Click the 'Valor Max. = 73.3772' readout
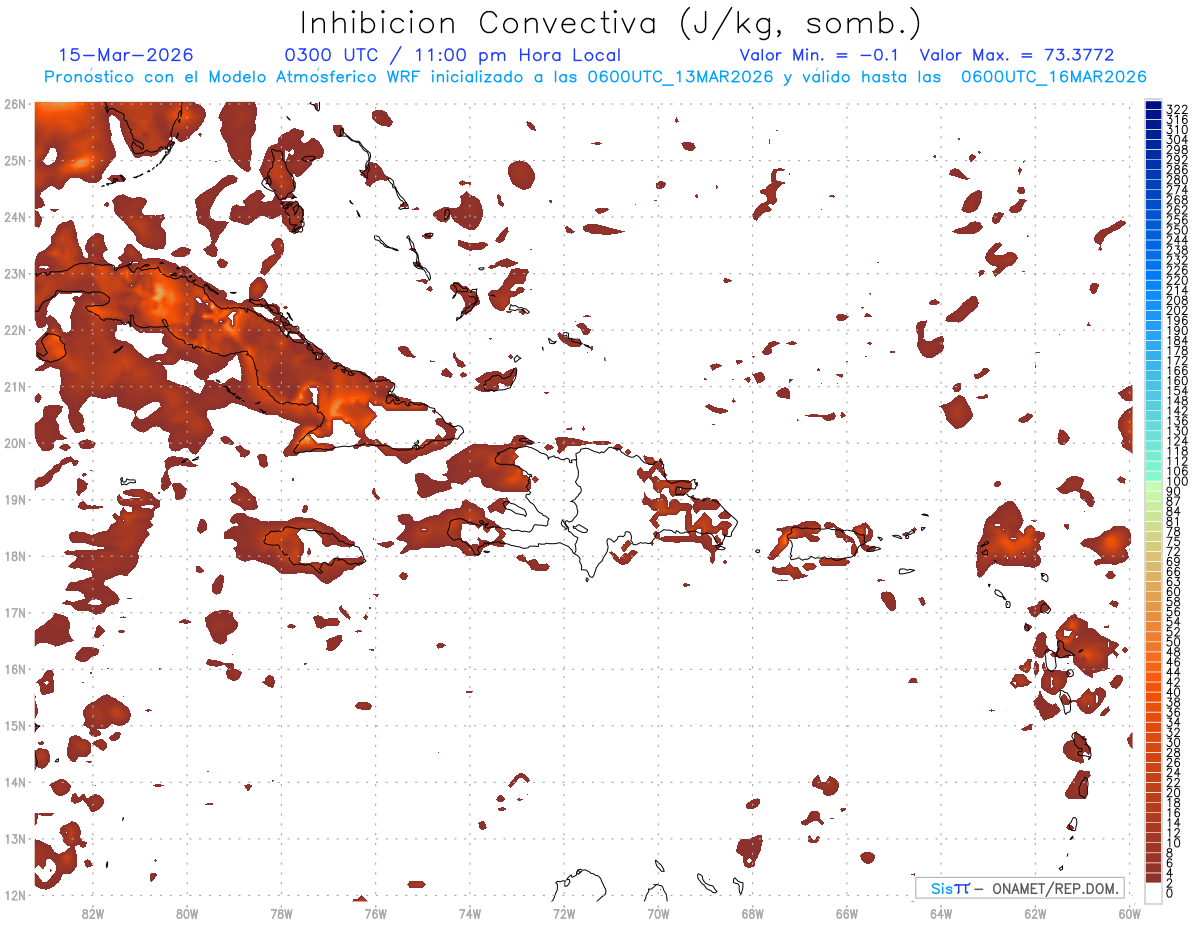This screenshot has height=927, width=1200. point(1017,55)
